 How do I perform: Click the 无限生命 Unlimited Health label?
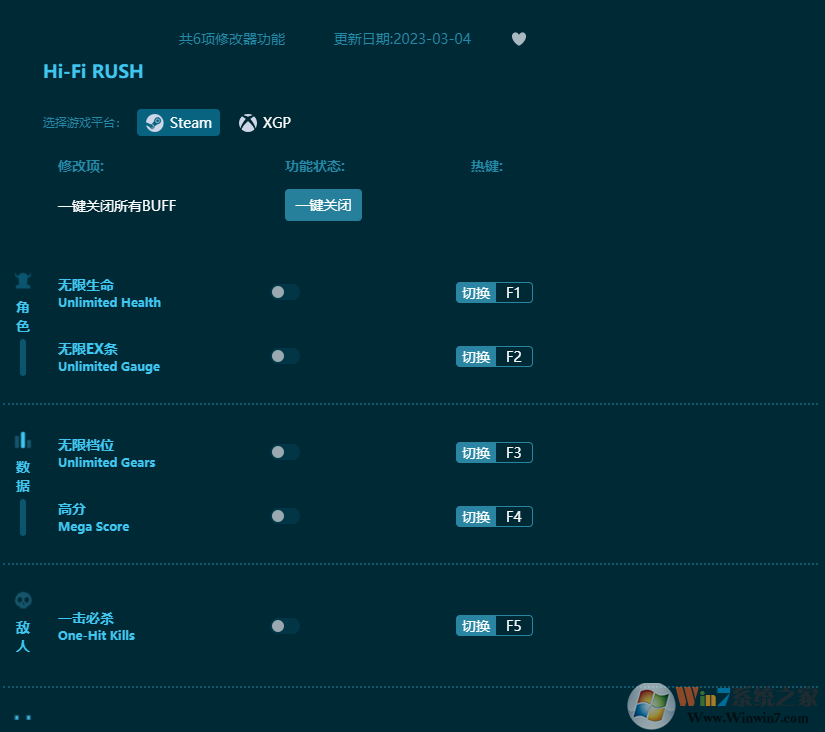[x=109, y=294]
